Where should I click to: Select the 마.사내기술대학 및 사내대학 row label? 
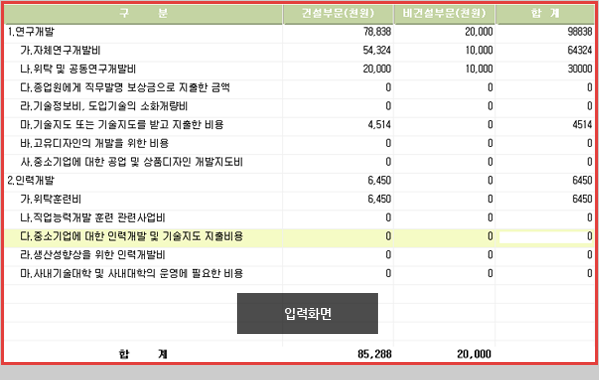pyautogui.click(x=131, y=273)
